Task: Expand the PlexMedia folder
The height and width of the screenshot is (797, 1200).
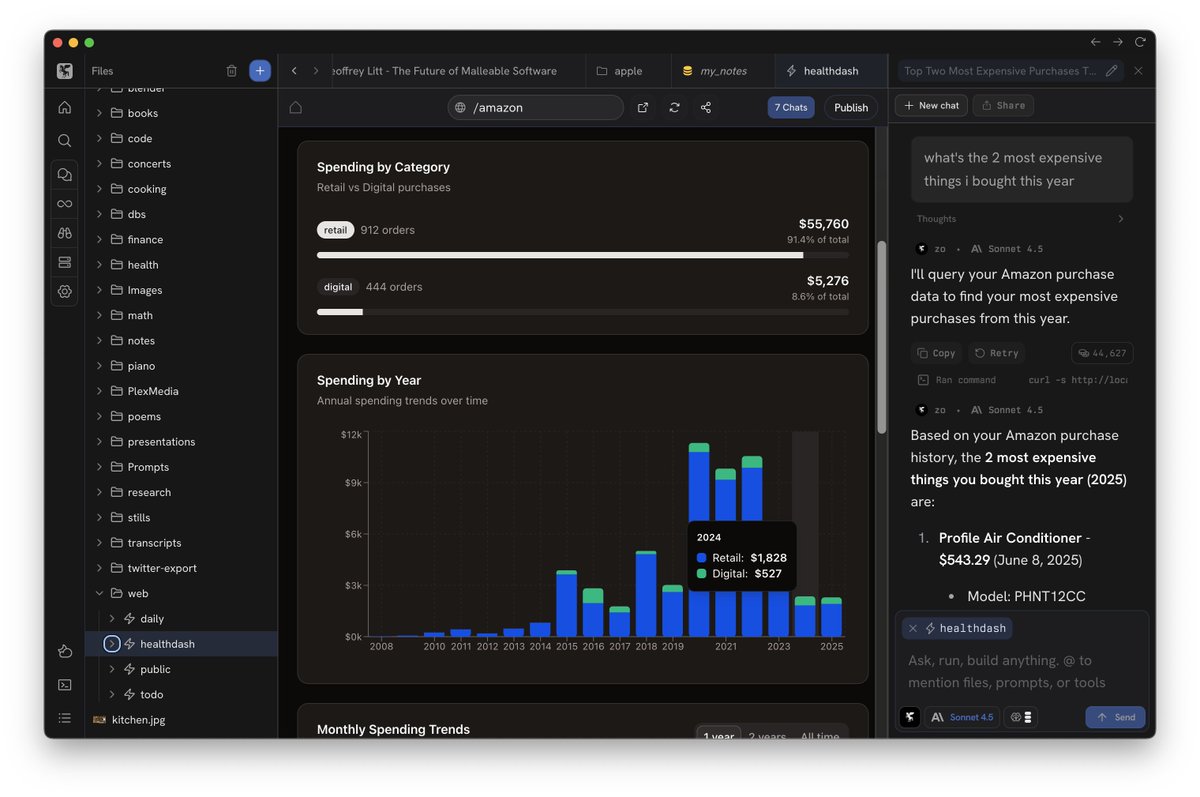Action: [100, 391]
